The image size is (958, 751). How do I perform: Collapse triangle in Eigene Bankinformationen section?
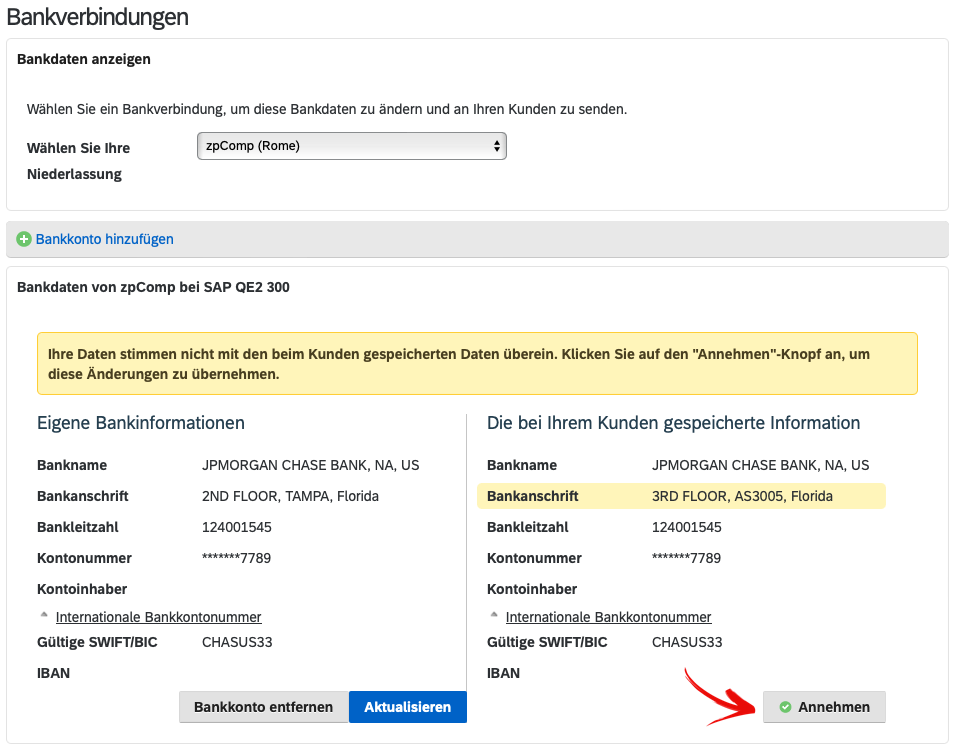point(44,617)
